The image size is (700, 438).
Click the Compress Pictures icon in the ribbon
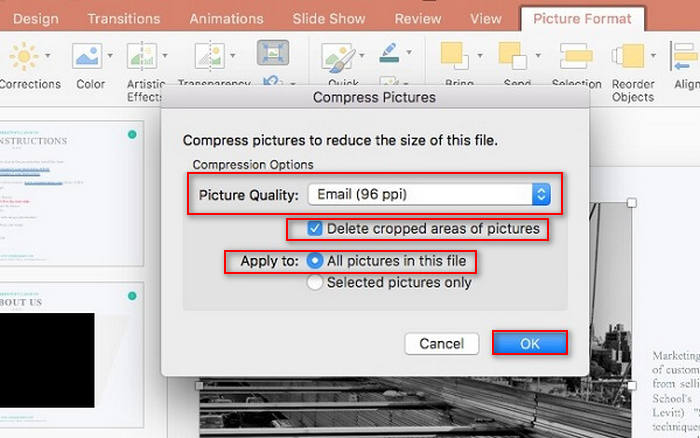(271, 53)
